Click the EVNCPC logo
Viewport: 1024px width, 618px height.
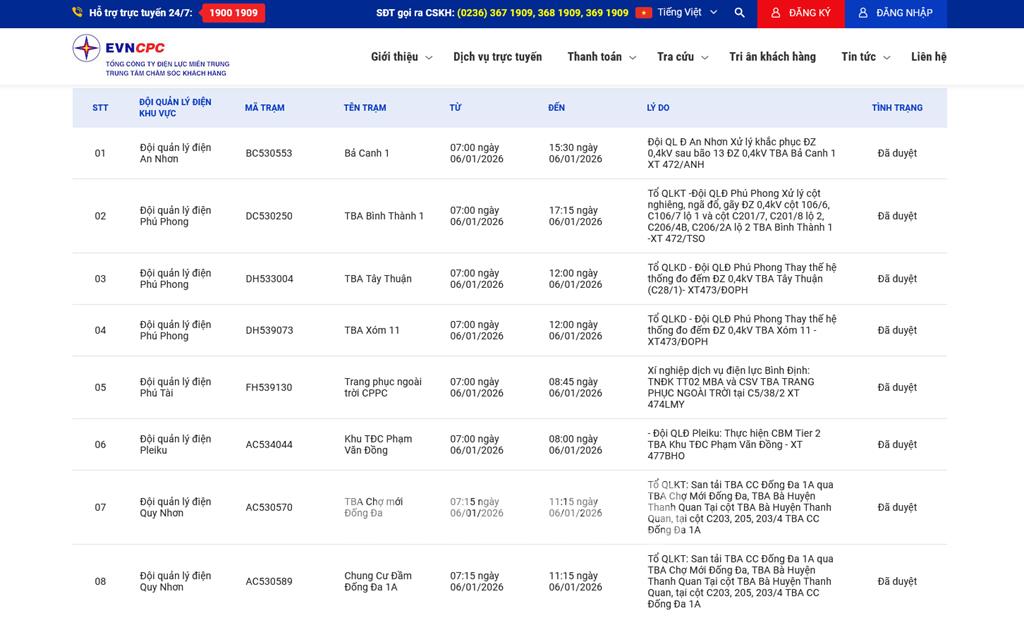150,56
